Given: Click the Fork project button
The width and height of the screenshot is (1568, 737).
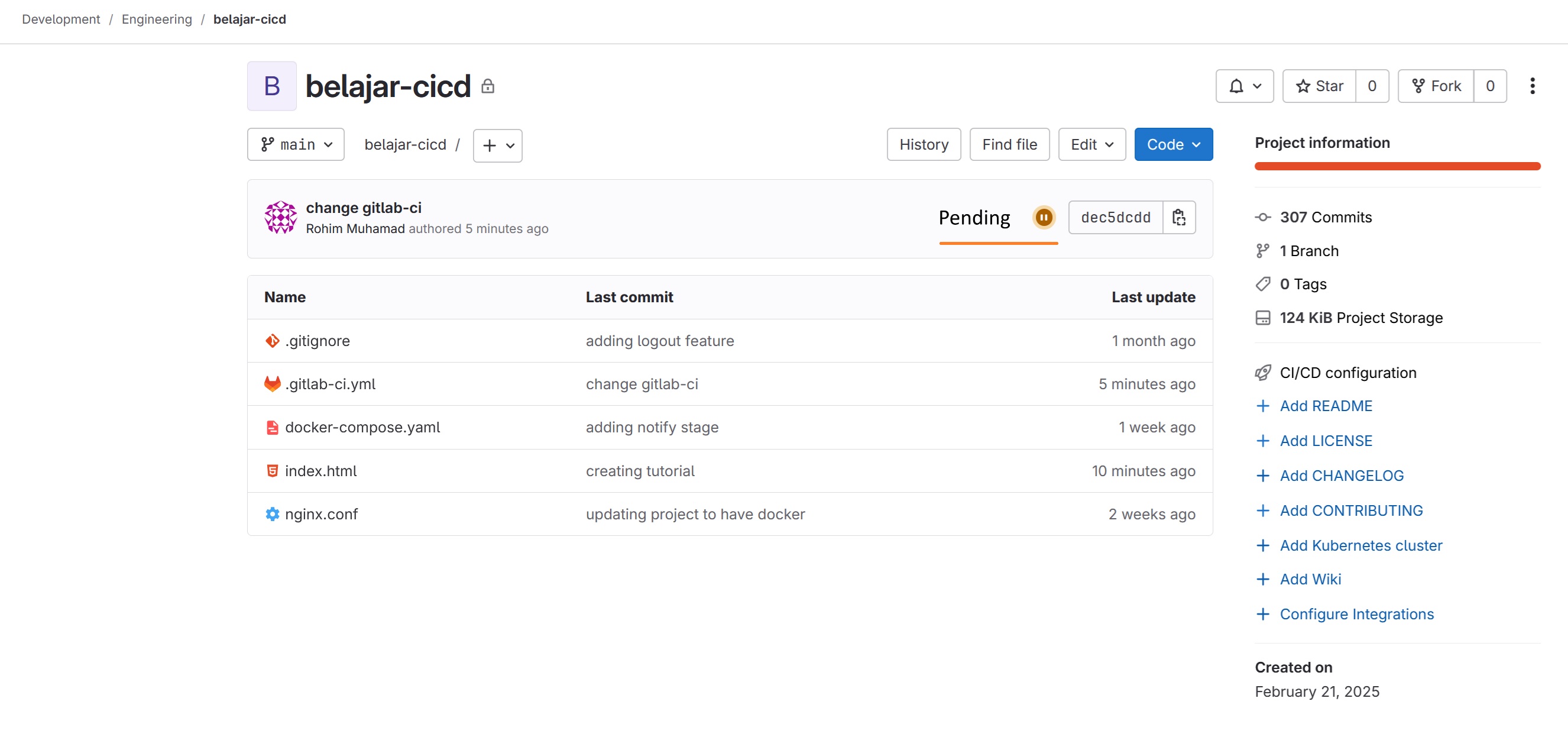Looking at the screenshot, I should (x=1436, y=86).
